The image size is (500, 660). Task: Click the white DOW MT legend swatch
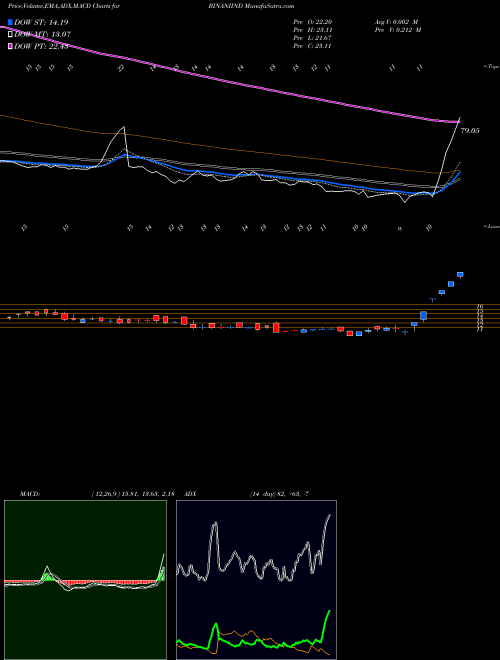[11, 34]
